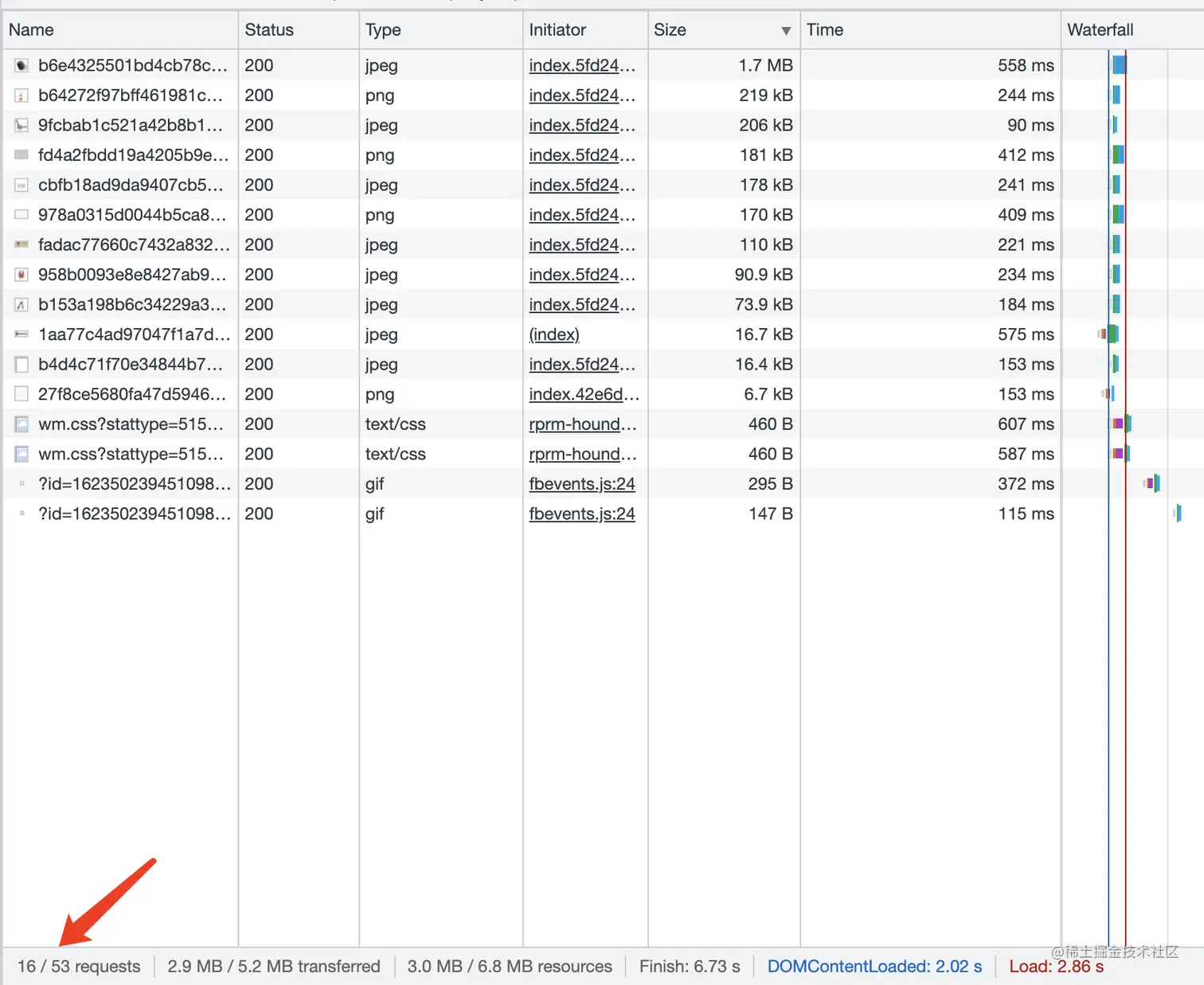Click DOMContentLoaded: 2.02 s in the status bar

click(874, 966)
